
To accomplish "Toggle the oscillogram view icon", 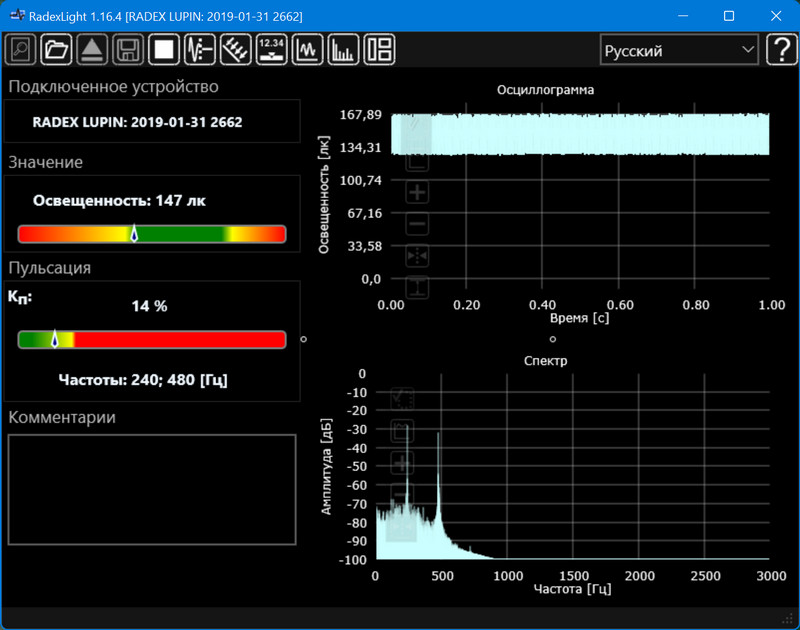I will (x=307, y=49).
